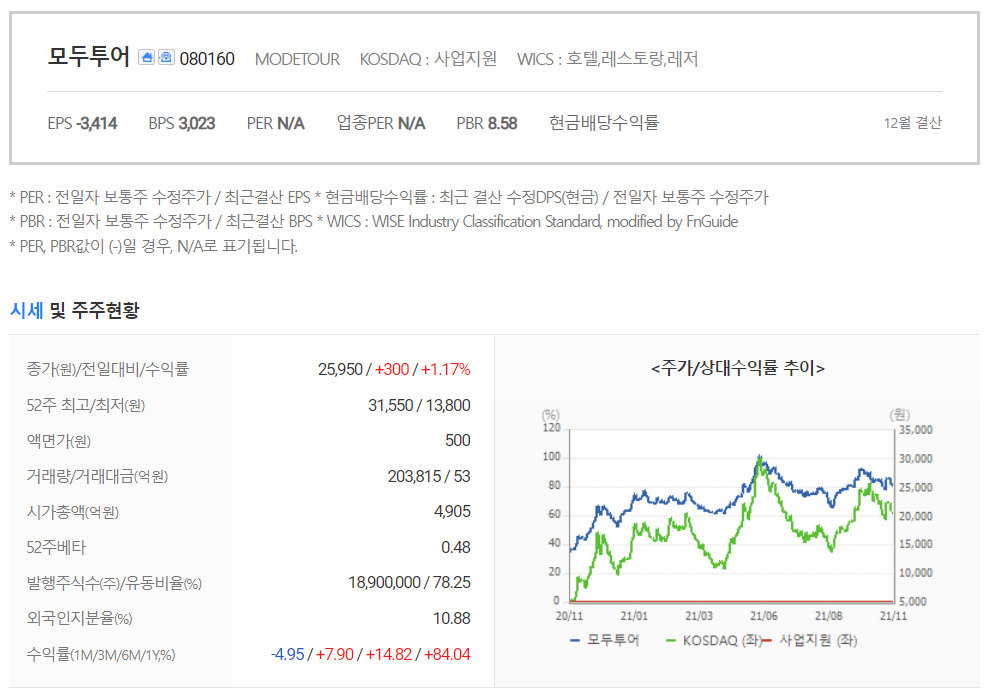Click the KOSDAQ (좌) green legend entry

pyautogui.click(x=713, y=640)
